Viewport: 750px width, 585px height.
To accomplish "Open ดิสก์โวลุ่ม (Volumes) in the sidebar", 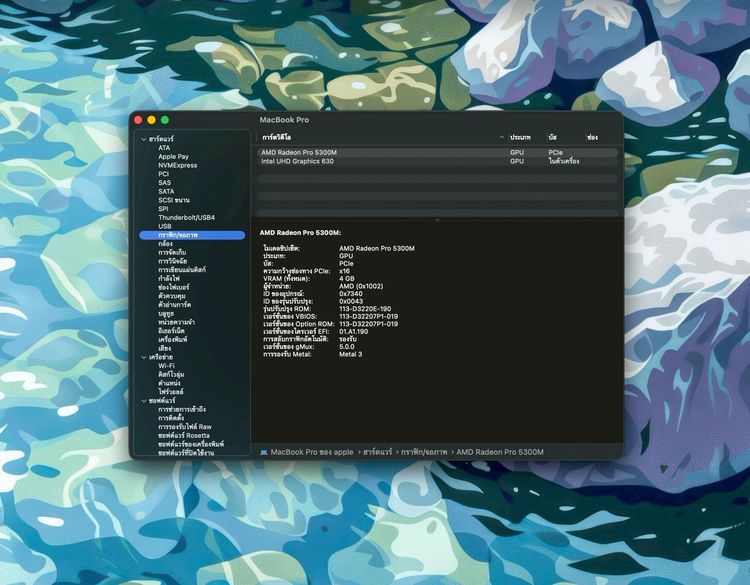I will (171, 375).
